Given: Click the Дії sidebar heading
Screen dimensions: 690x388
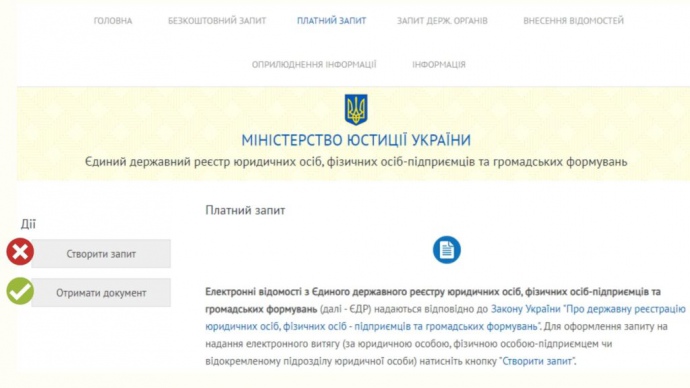Looking at the screenshot, I should (x=28, y=224).
